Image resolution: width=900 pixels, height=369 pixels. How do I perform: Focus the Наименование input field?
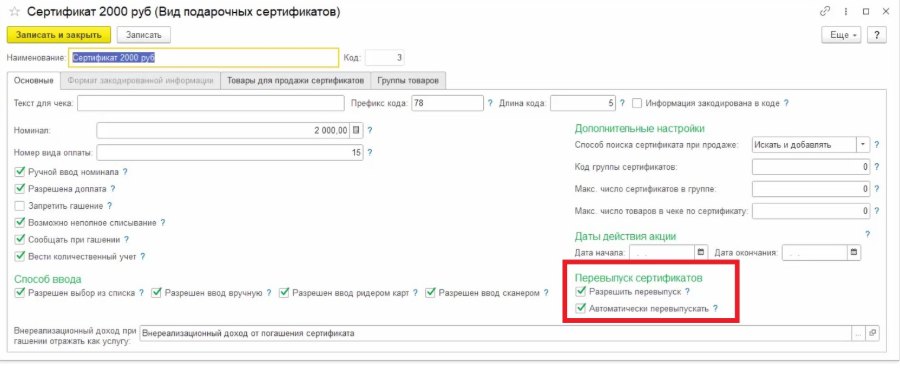(x=204, y=57)
